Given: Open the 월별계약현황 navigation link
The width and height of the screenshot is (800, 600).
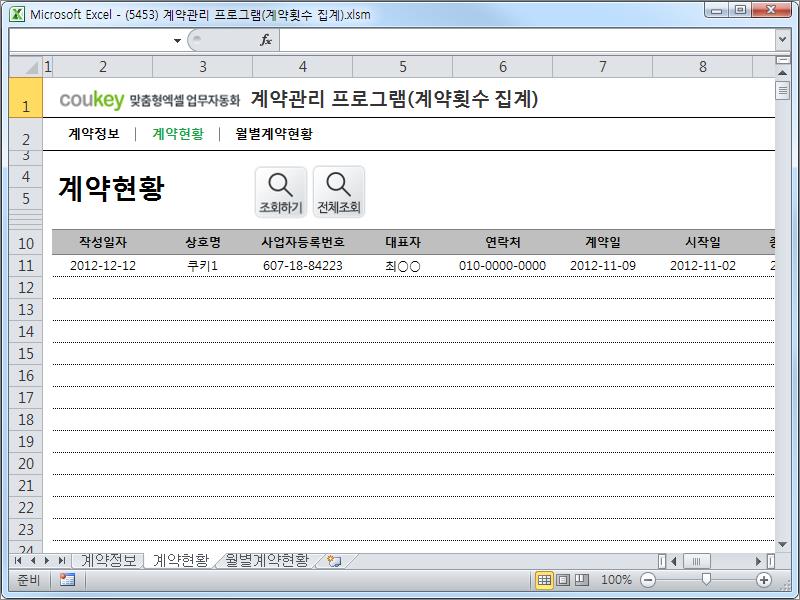Looking at the screenshot, I should click(274, 134).
